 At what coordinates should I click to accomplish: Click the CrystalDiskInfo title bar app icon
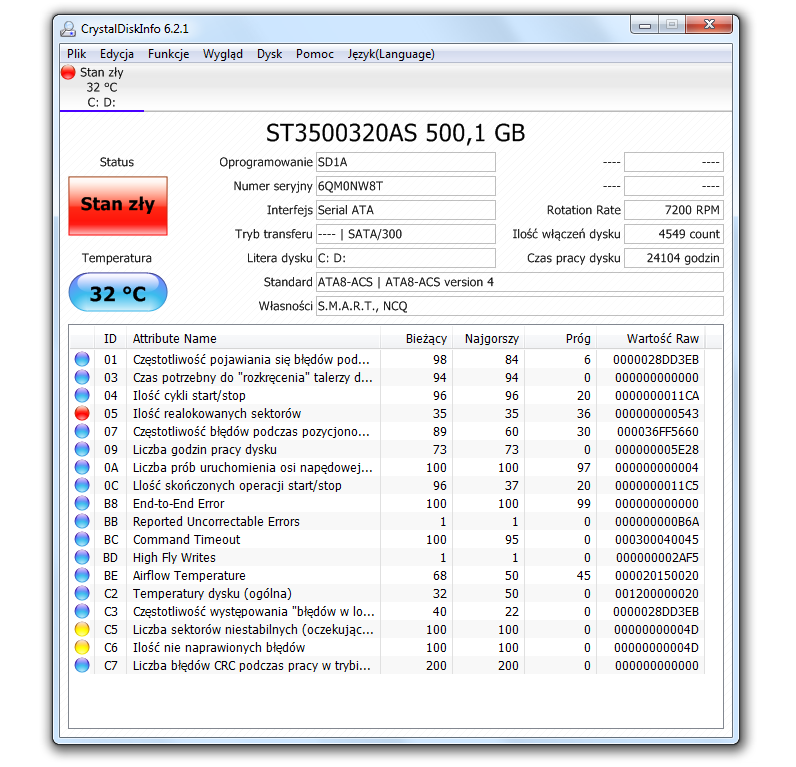click(x=68, y=29)
